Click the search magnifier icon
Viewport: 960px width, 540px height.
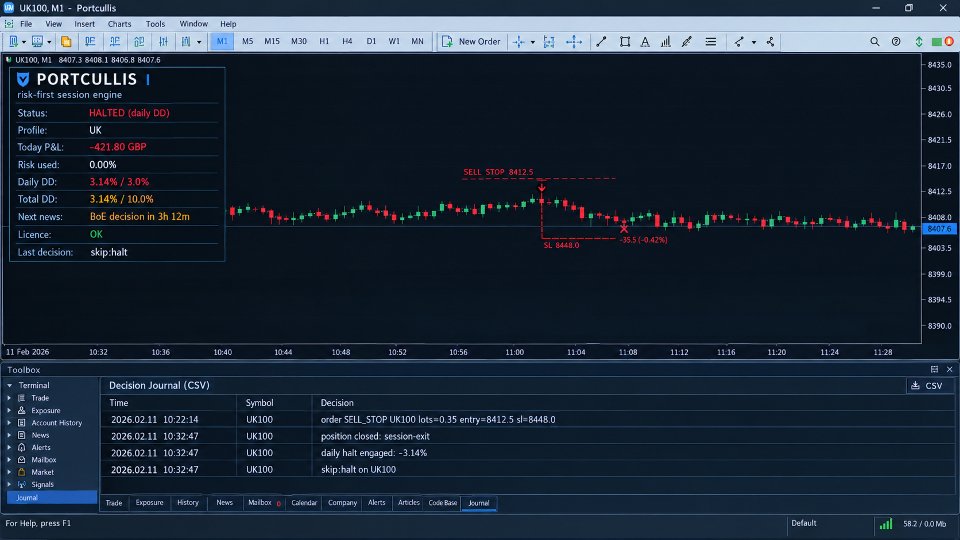[874, 42]
